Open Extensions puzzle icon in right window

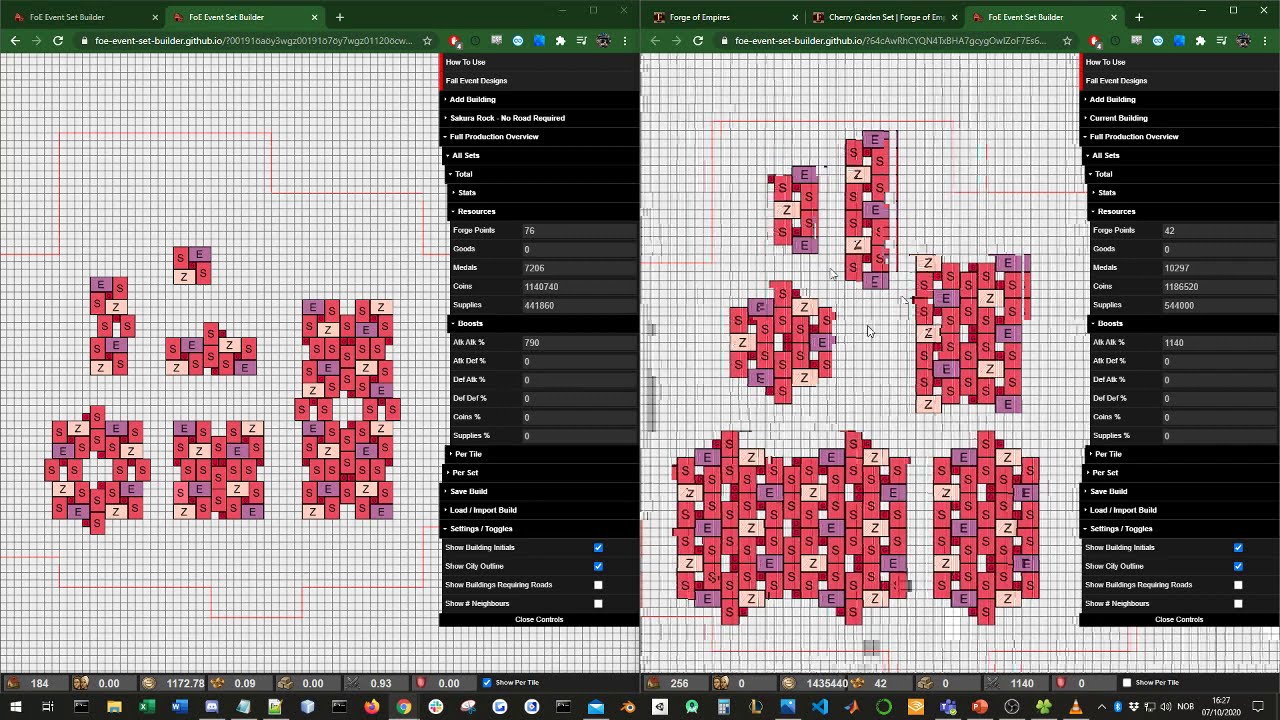1200,41
